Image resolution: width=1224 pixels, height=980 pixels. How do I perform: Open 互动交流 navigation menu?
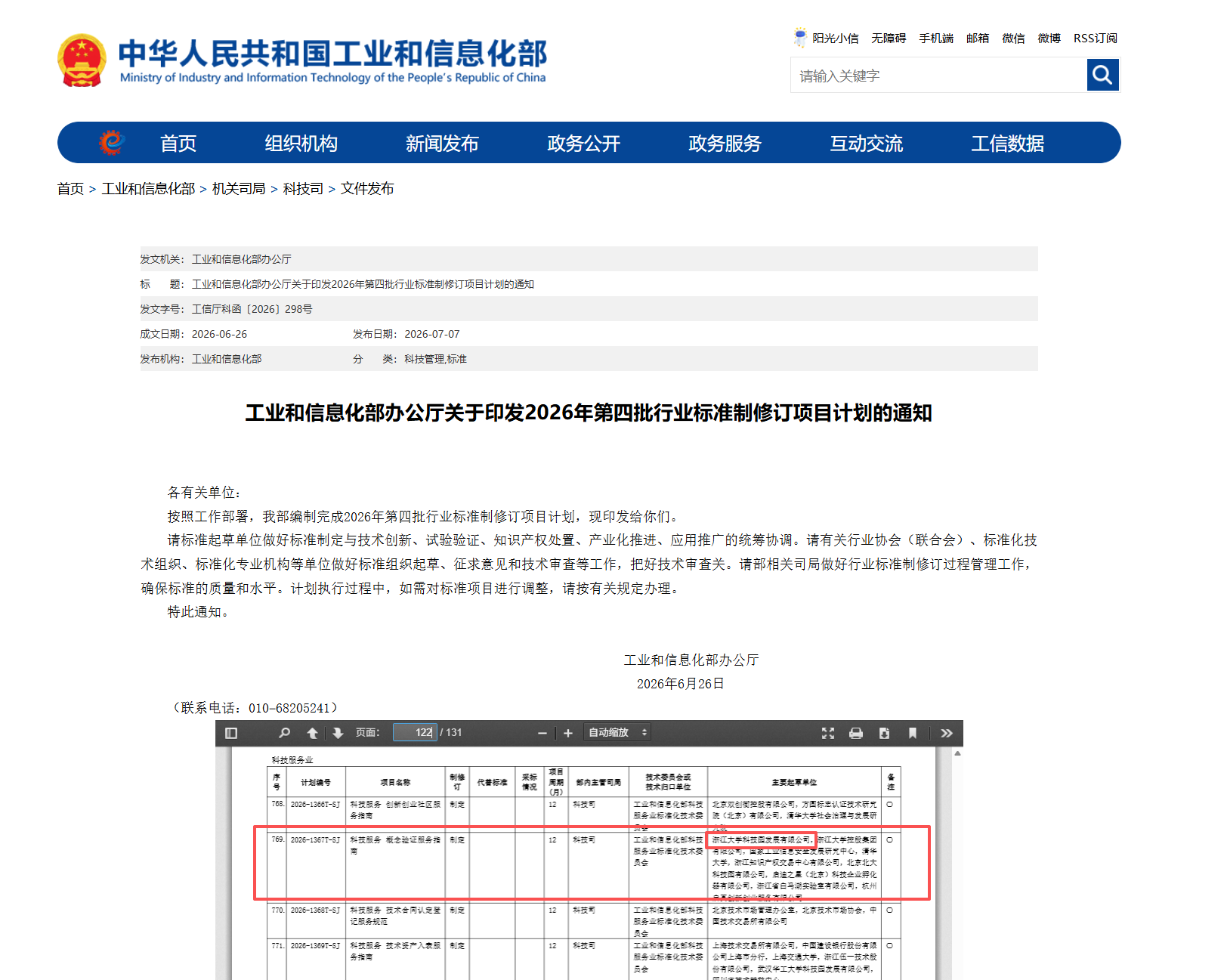click(867, 143)
